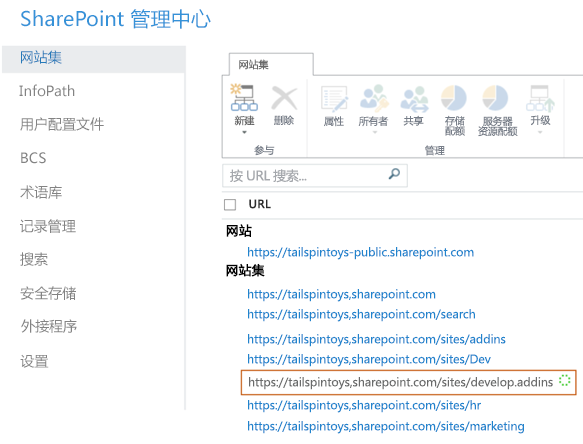
Task: Click 服务器资源配额 server resource quota icon
Action: [495, 98]
